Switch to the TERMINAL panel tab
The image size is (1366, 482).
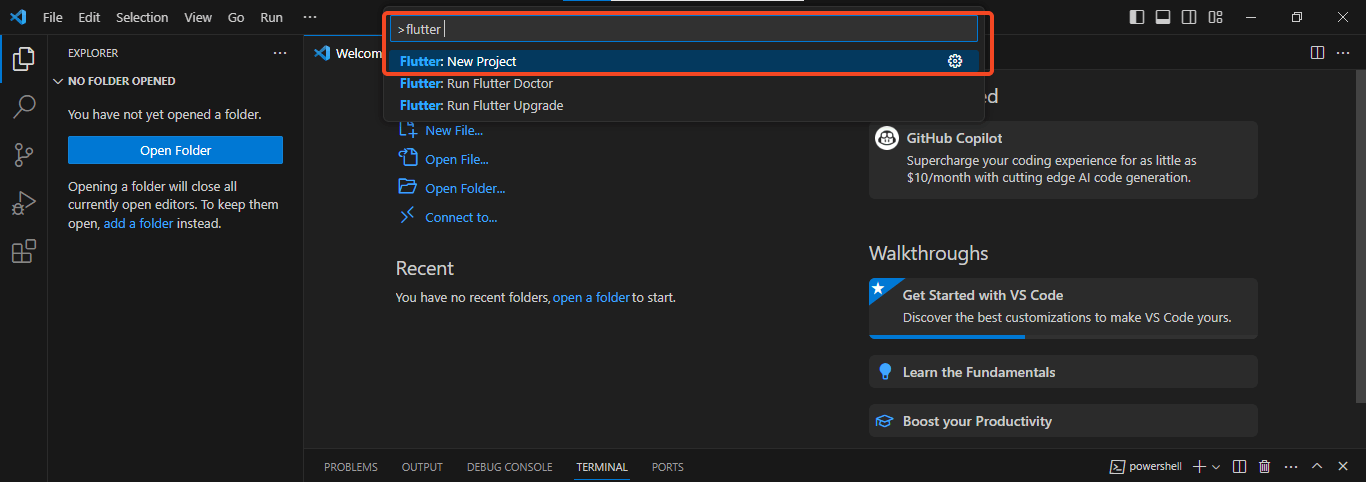pyautogui.click(x=602, y=467)
